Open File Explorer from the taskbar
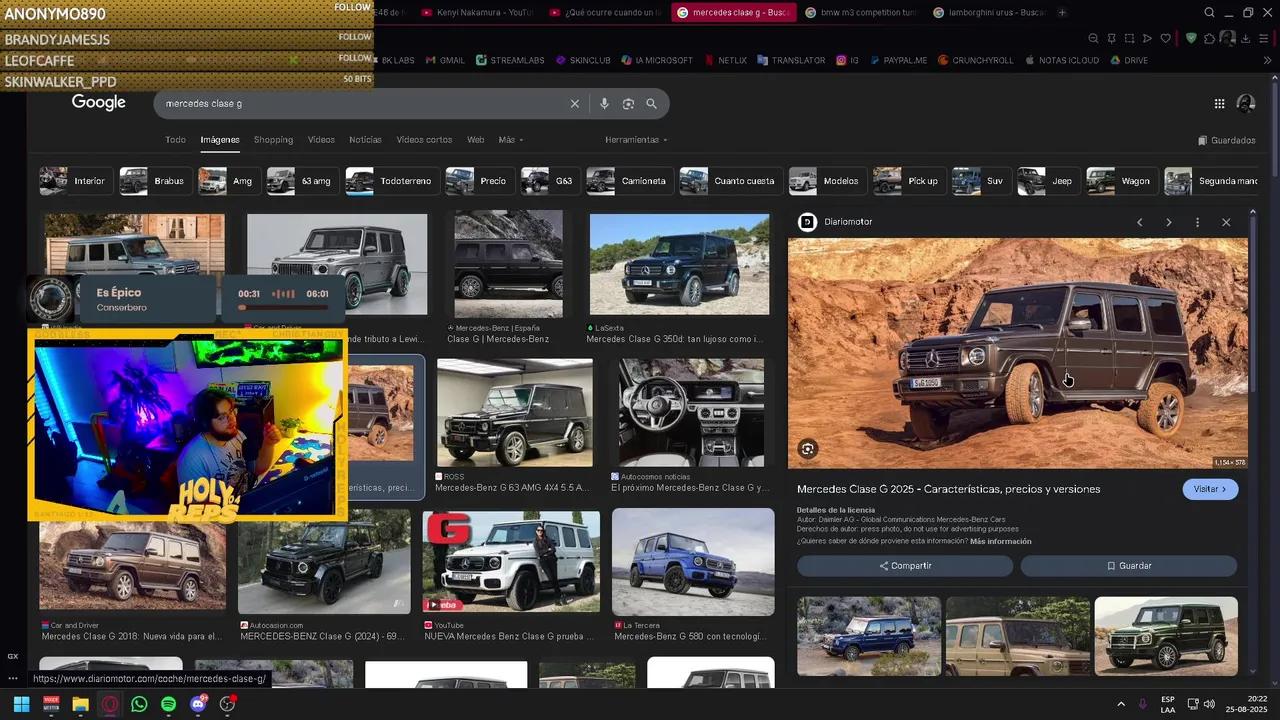Screen dimensions: 1280x720 click(80, 704)
